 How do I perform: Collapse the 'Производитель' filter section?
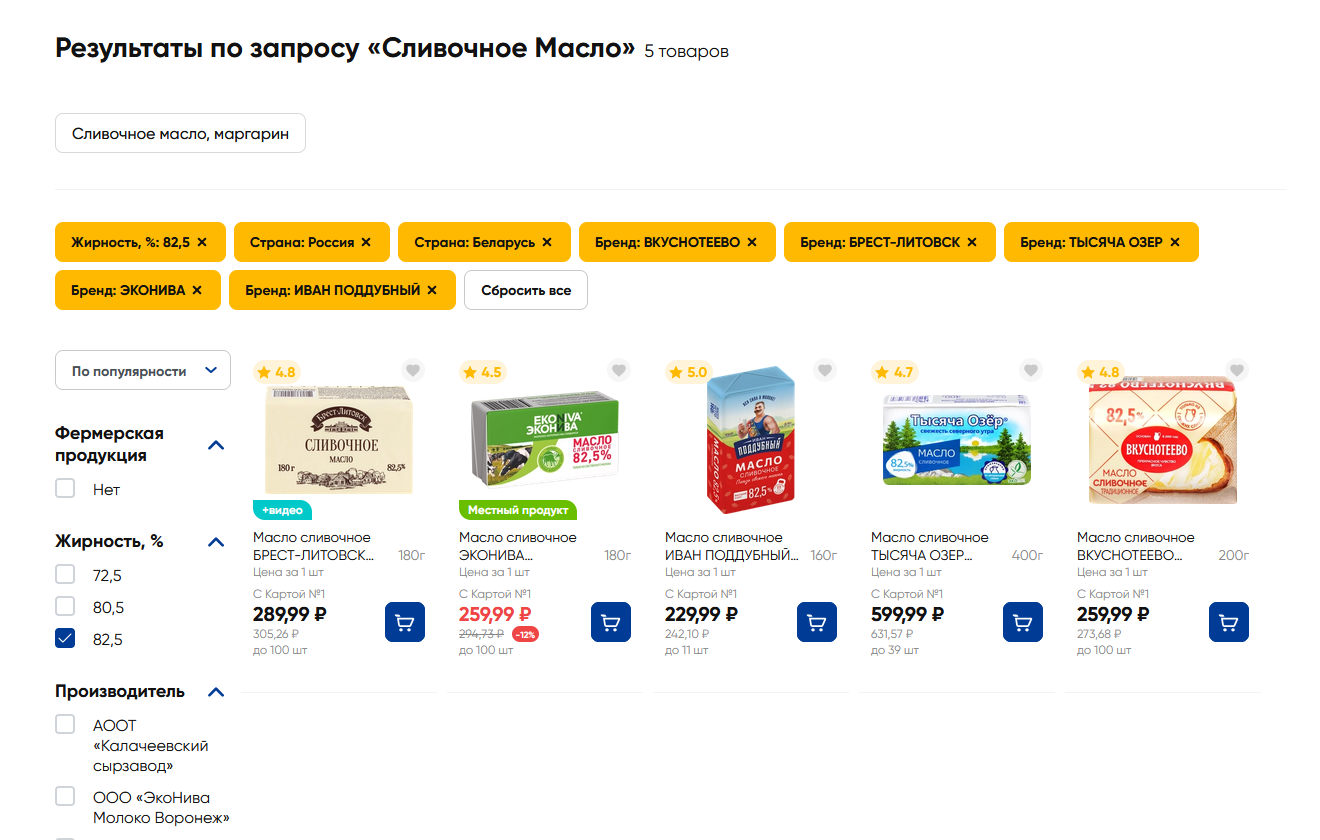click(x=216, y=692)
